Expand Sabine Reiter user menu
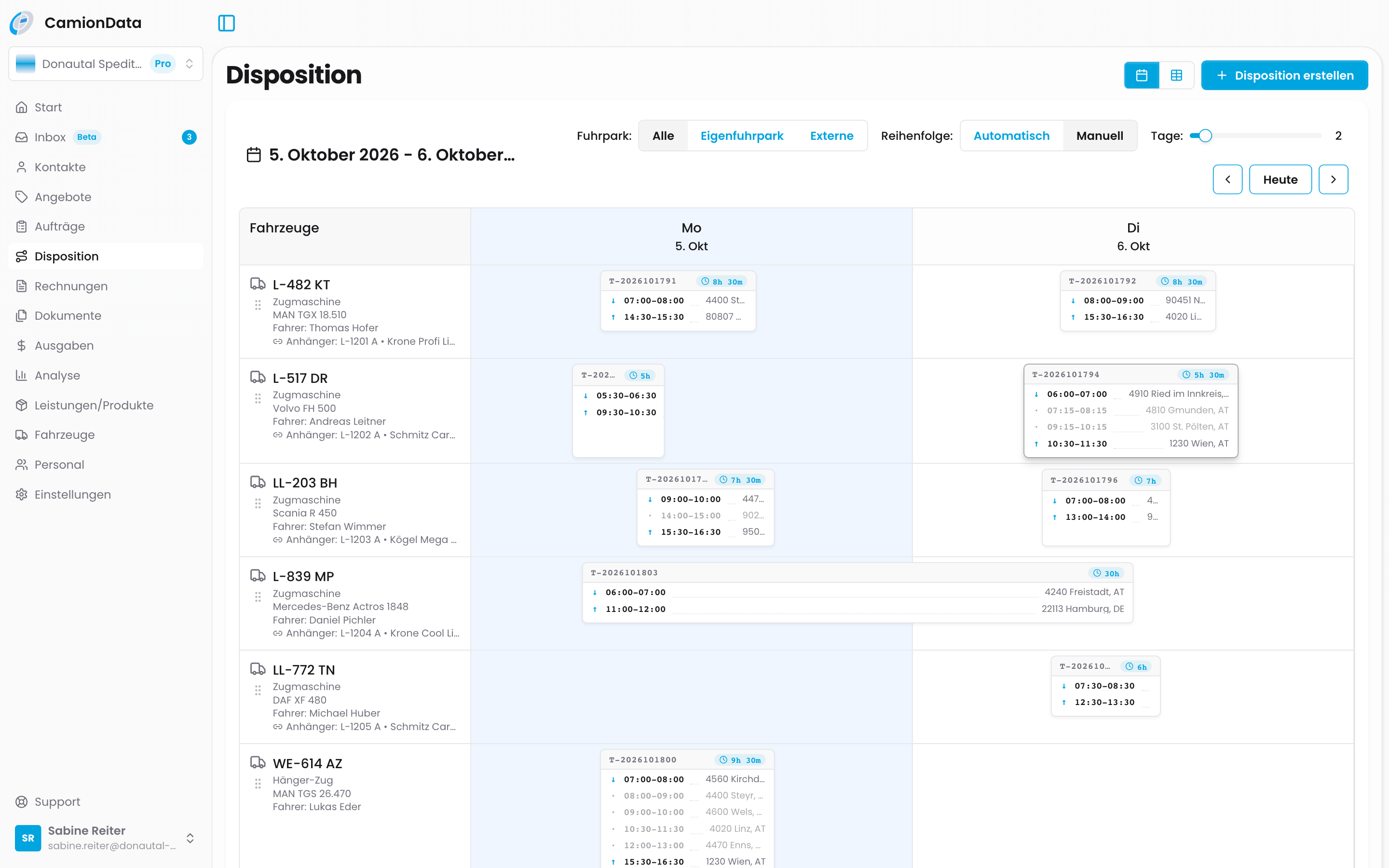 106,838
